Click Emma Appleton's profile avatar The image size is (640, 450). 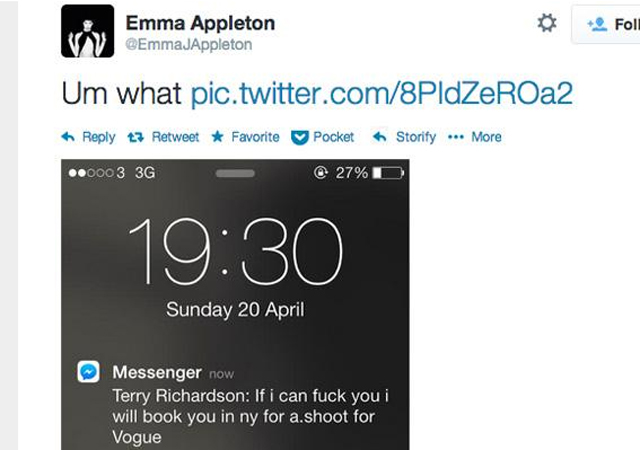coord(87,31)
